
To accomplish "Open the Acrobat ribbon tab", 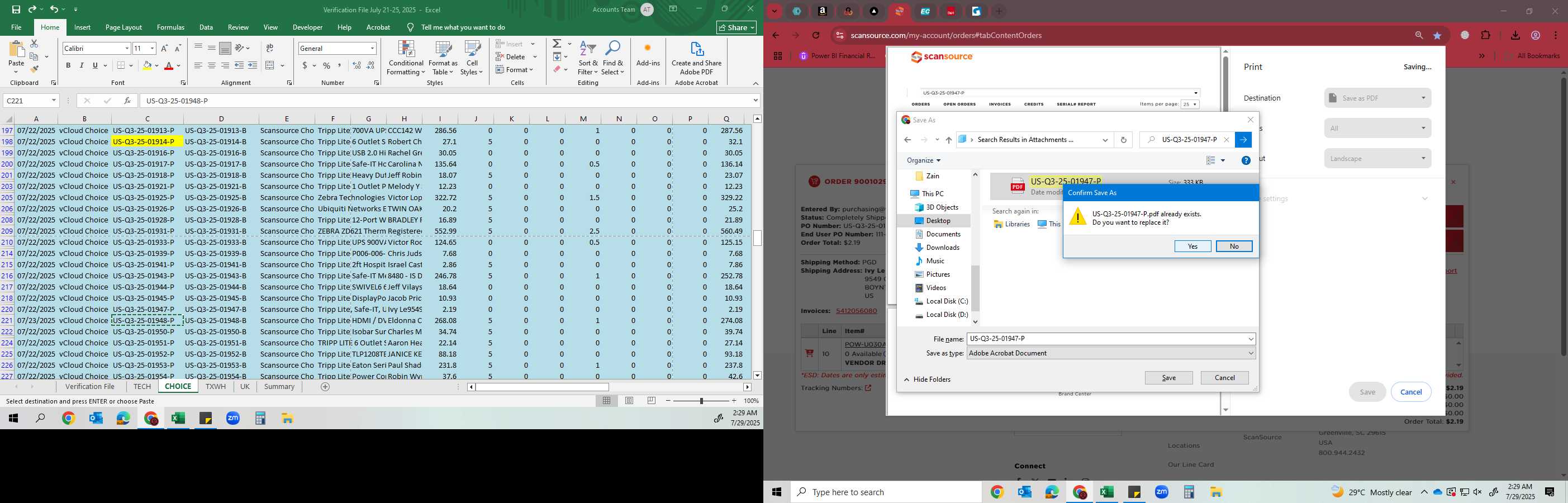I will [x=378, y=27].
